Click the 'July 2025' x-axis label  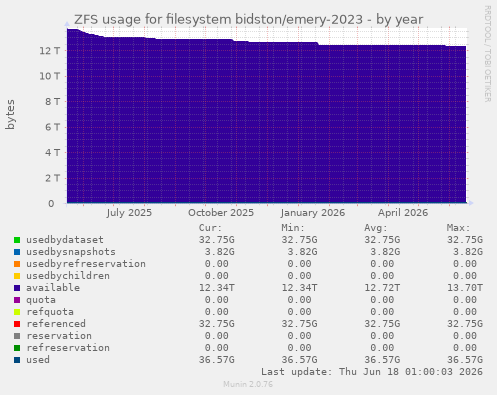(x=129, y=213)
